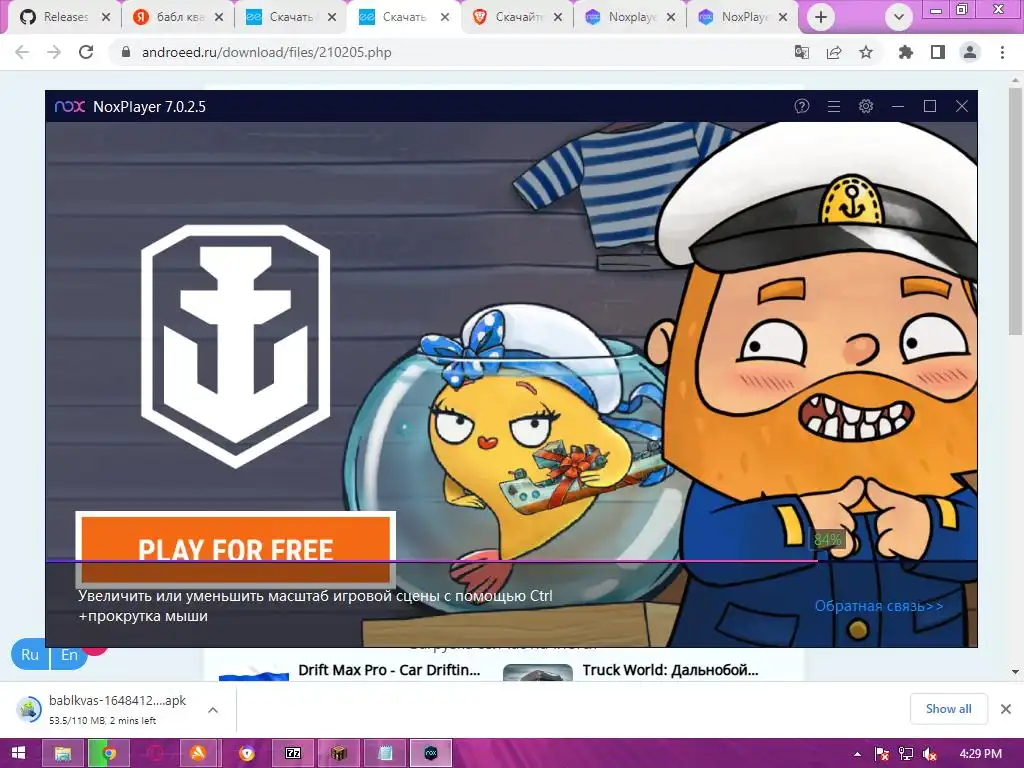
Task: Close the Brave 'Скачайте' tab
Action: 558,18
